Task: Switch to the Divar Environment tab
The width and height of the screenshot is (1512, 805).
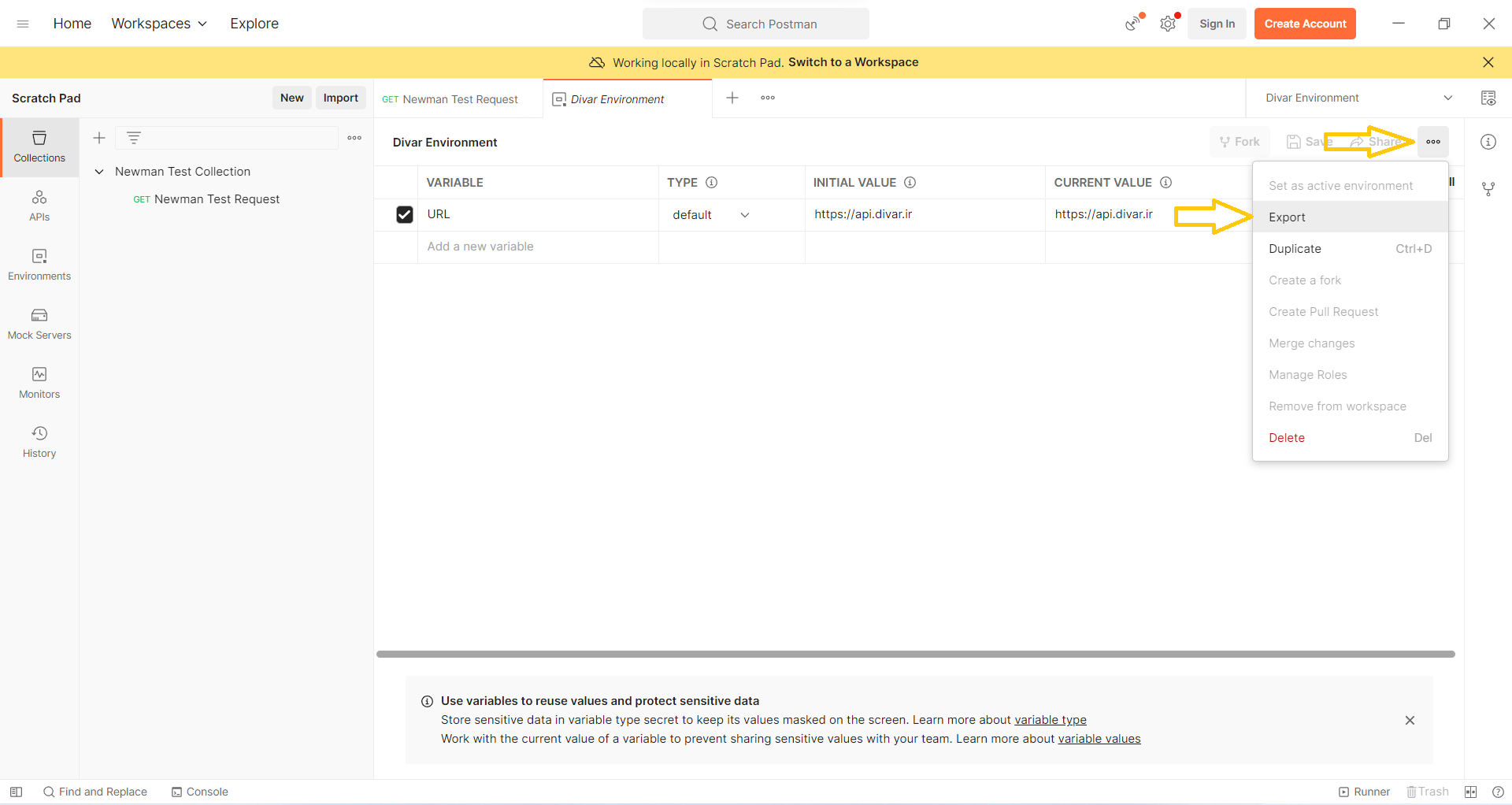Action: click(628, 98)
